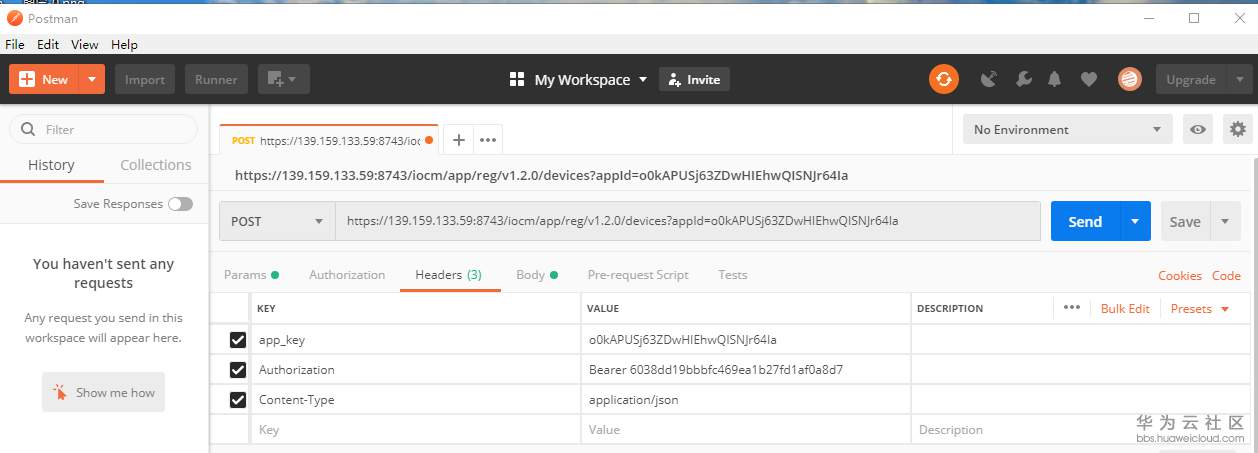Open manage environments gear icon
The width and height of the screenshot is (1258, 453).
[1238, 129]
